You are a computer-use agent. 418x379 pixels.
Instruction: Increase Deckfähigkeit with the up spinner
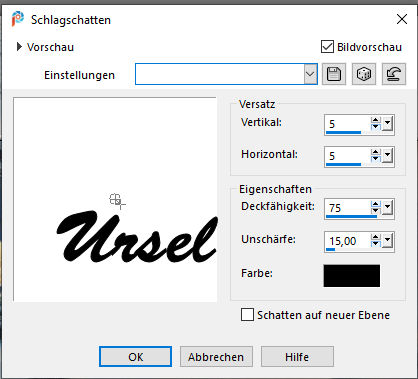[376, 205]
